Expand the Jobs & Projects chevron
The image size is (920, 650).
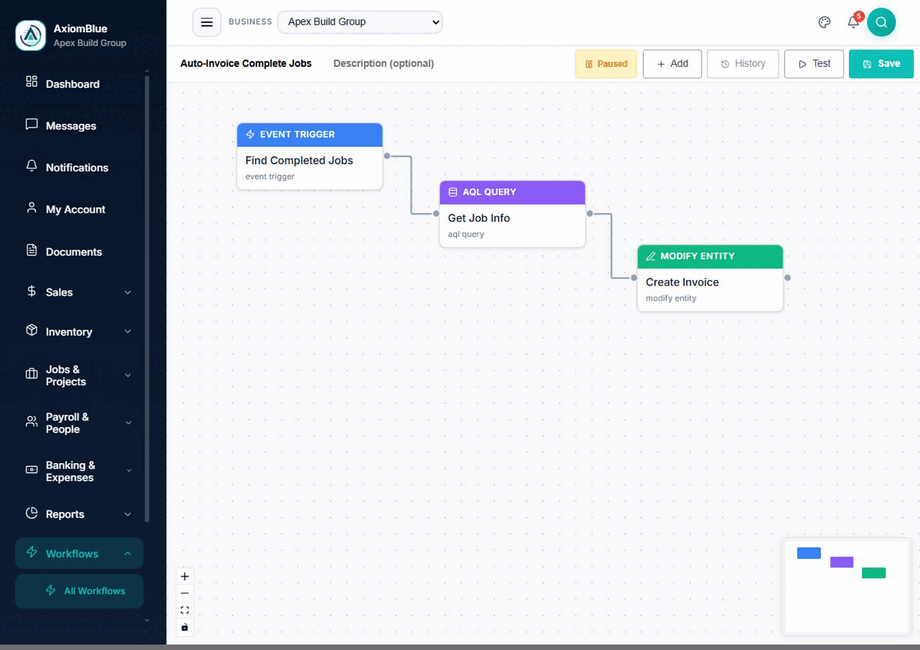pos(128,375)
